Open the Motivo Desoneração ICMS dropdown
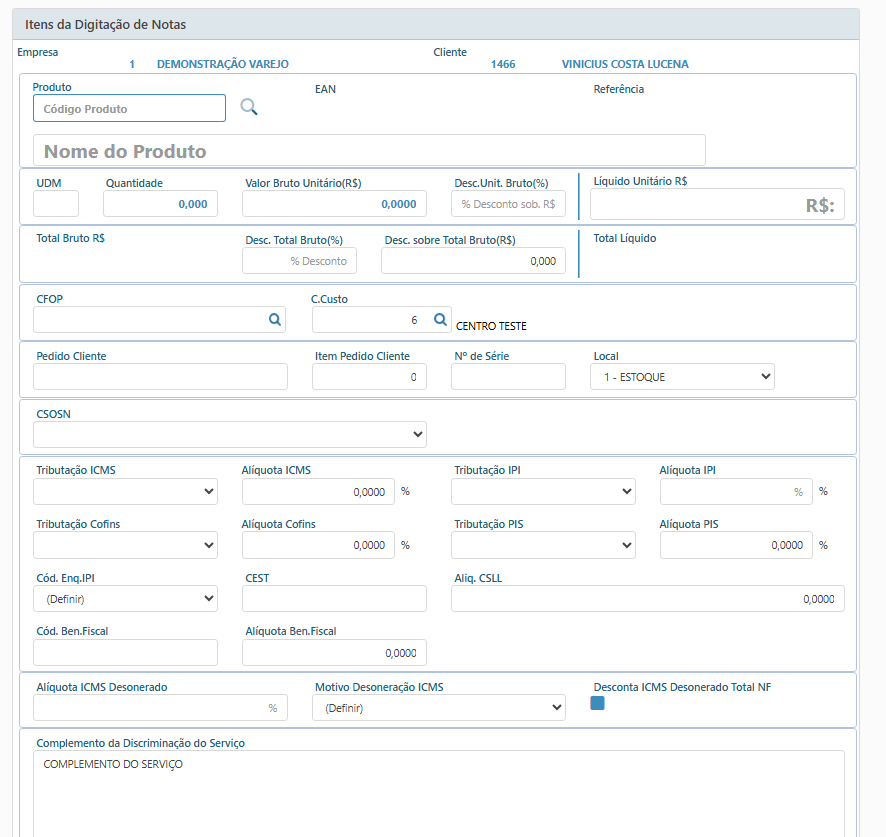The image size is (886, 837). click(x=439, y=708)
